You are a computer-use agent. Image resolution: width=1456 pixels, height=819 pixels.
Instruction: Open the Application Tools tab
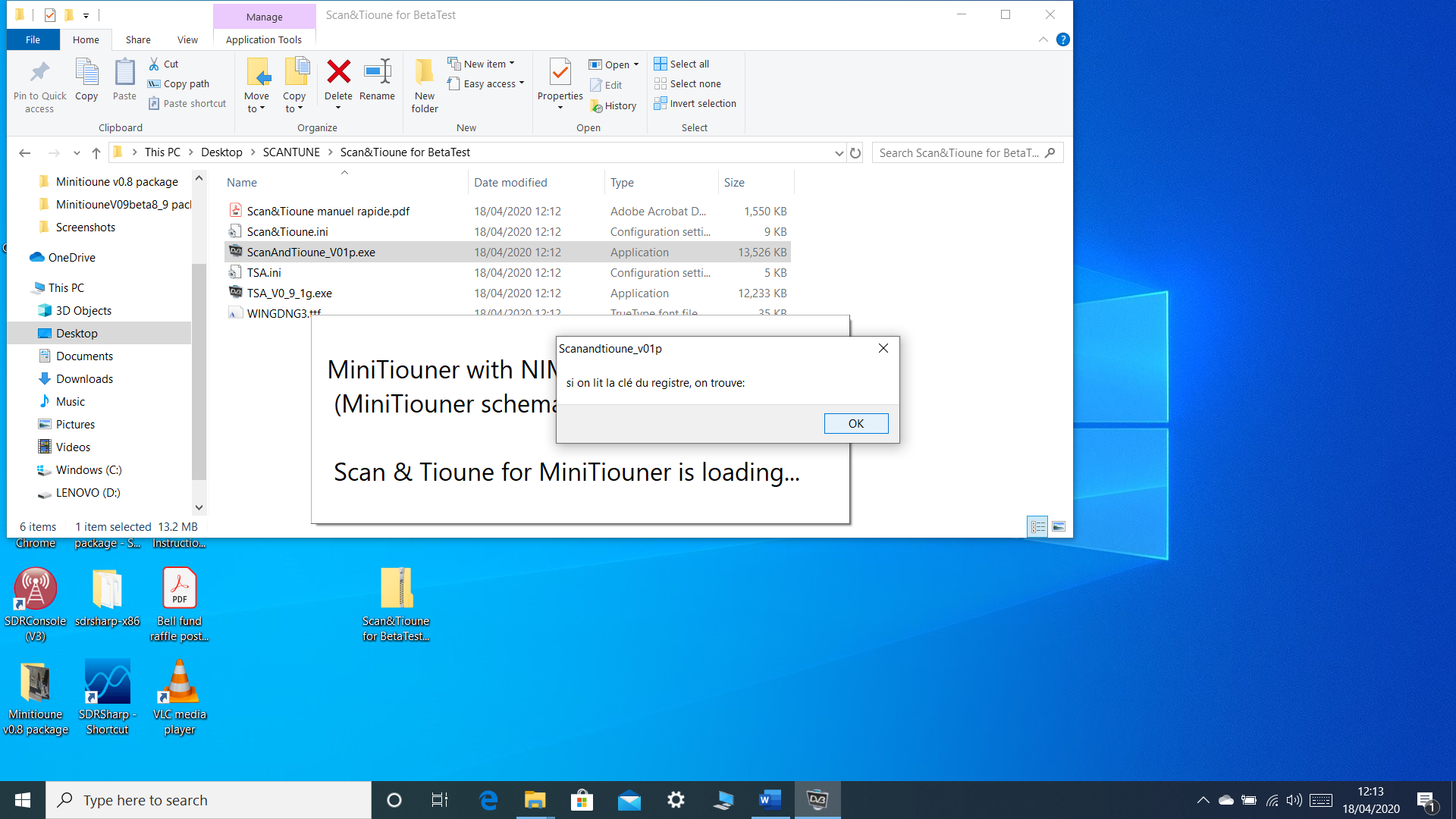pos(264,39)
